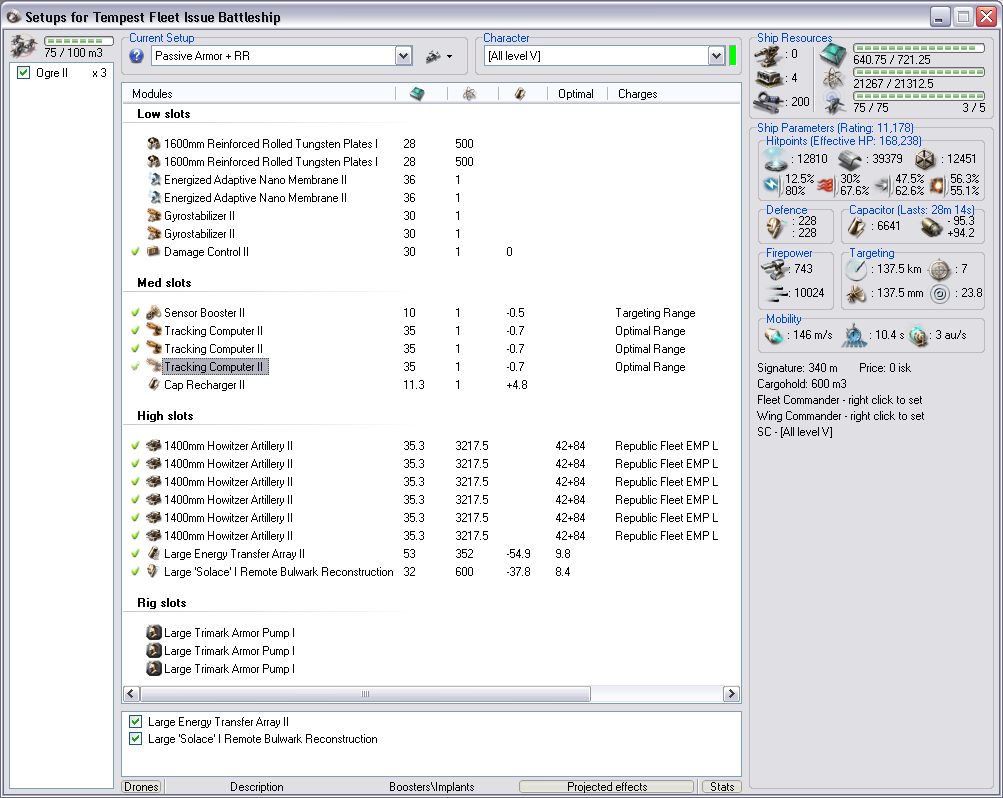Image resolution: width=1003 pixels, height=798 pixels.
Task: Toggle the Damage Control II active checkmark
Action: point(135,252)
